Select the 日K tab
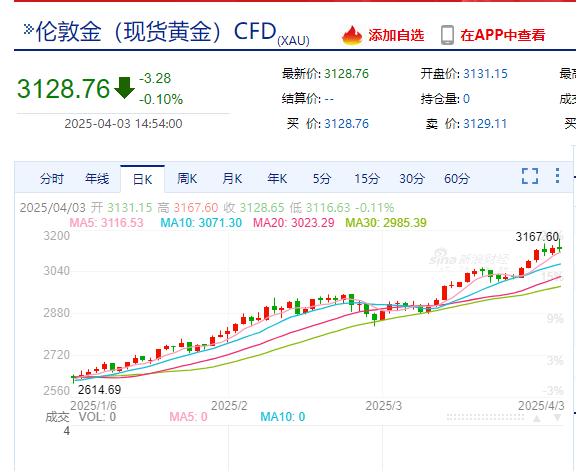The image size is (576, 471). (143, 179)
